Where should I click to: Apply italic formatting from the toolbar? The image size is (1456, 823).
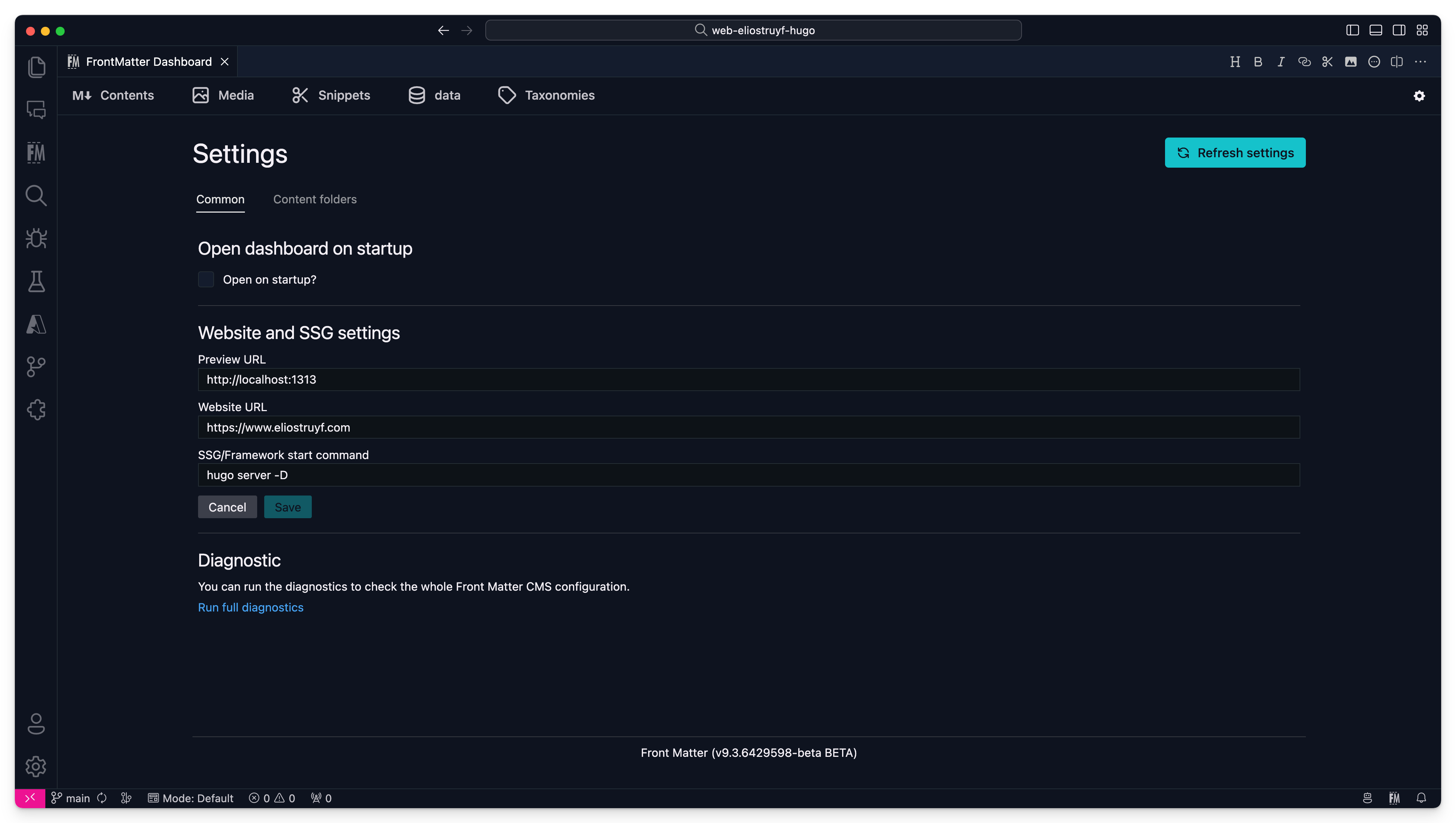1281,62
